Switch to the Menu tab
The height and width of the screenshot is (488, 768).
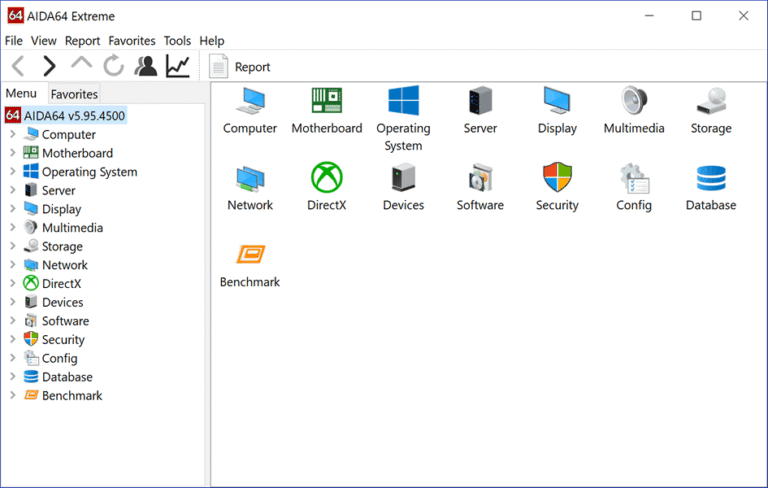point(21,93)
